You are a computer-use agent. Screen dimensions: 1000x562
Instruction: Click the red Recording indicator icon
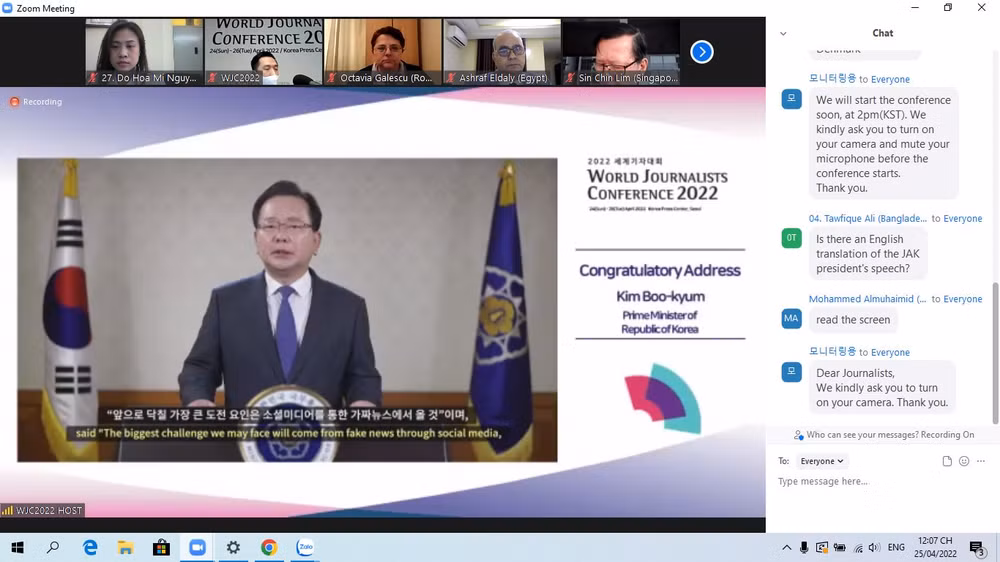(x=14, y=102)
